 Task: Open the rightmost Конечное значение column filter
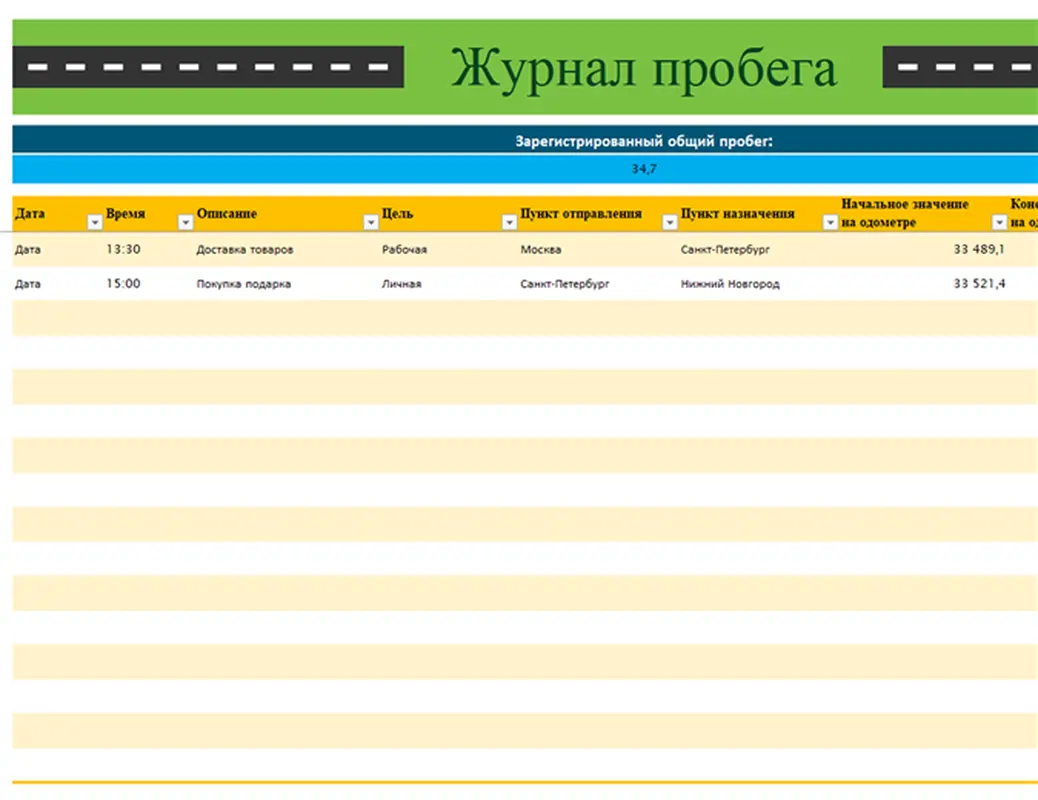1032,222
